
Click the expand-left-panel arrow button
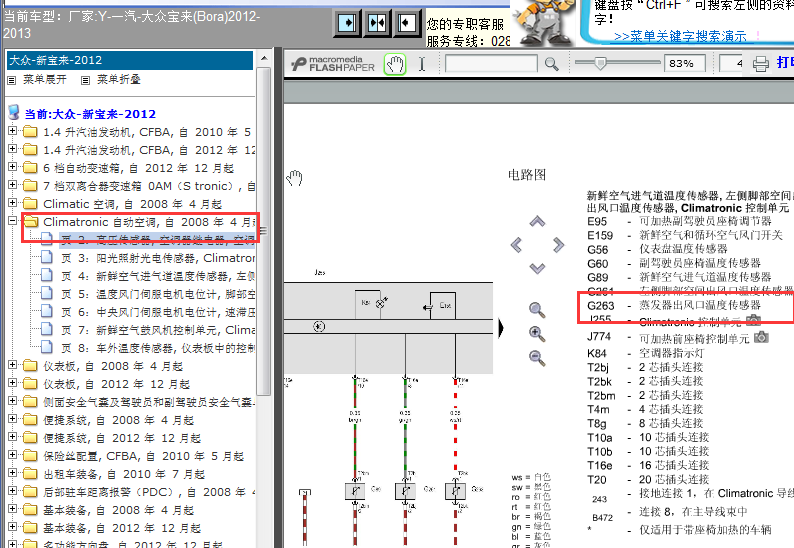tap(347, 23)
